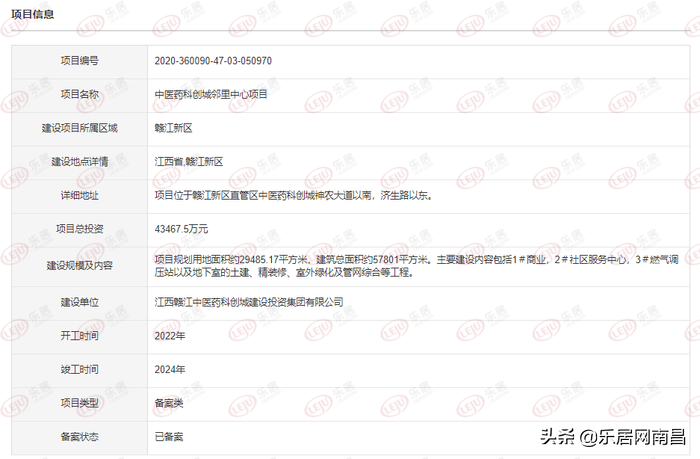The width and height of the screenshot is (700, 459).
Task: Select the investment value 43467.5万元
Action: point(181,229)
